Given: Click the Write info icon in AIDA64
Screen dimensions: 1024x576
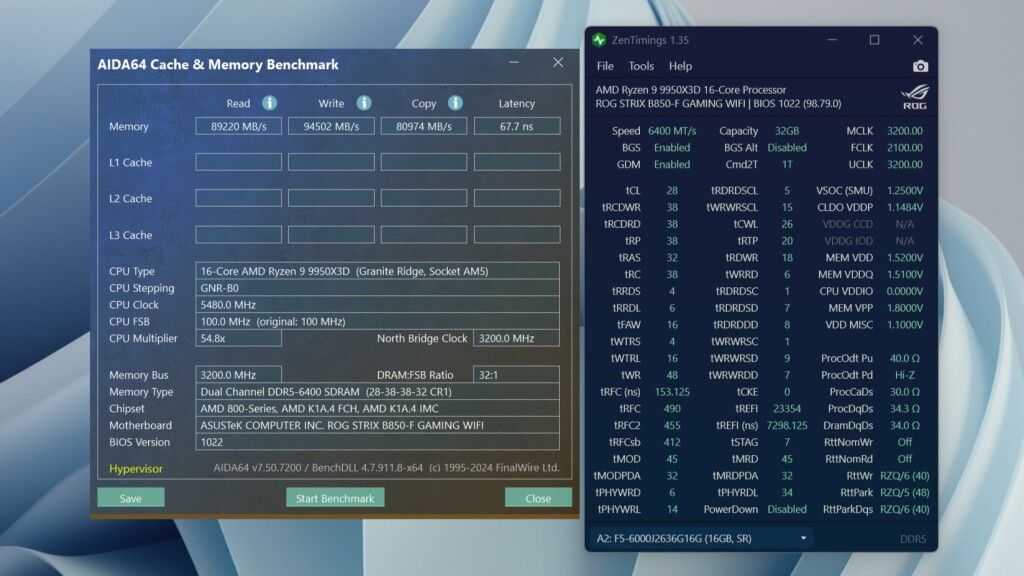Looking at the screenshot, I should click(364, 103).
